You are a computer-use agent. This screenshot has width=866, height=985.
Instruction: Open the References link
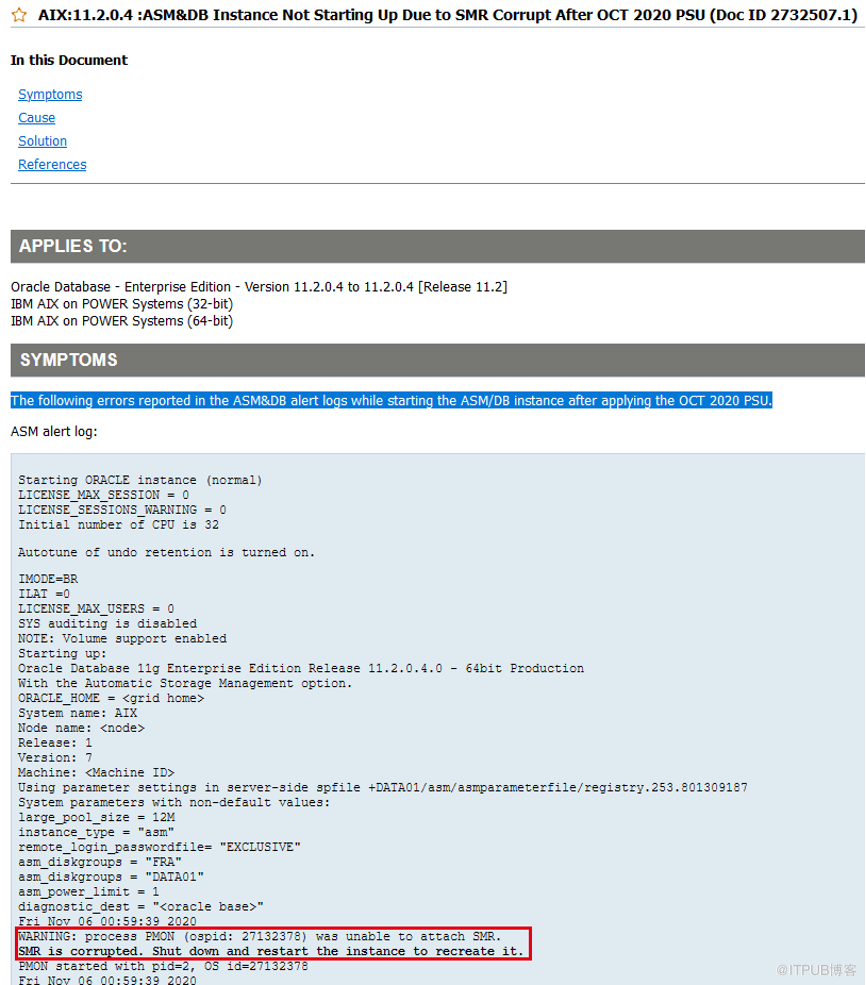(52, 164)
